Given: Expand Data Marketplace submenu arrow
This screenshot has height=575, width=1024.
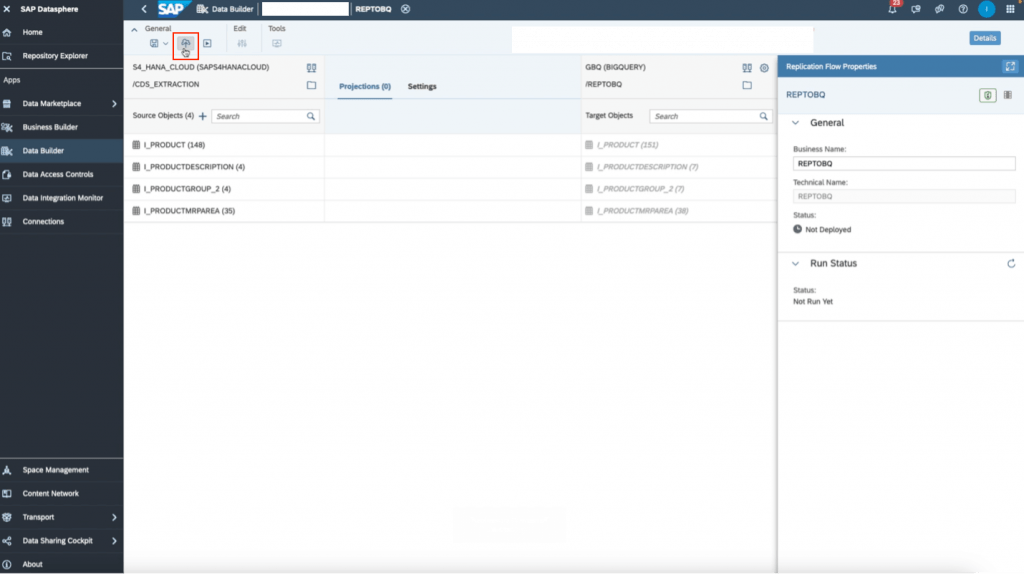Looking at the screenshot, I should click(114, 104).
